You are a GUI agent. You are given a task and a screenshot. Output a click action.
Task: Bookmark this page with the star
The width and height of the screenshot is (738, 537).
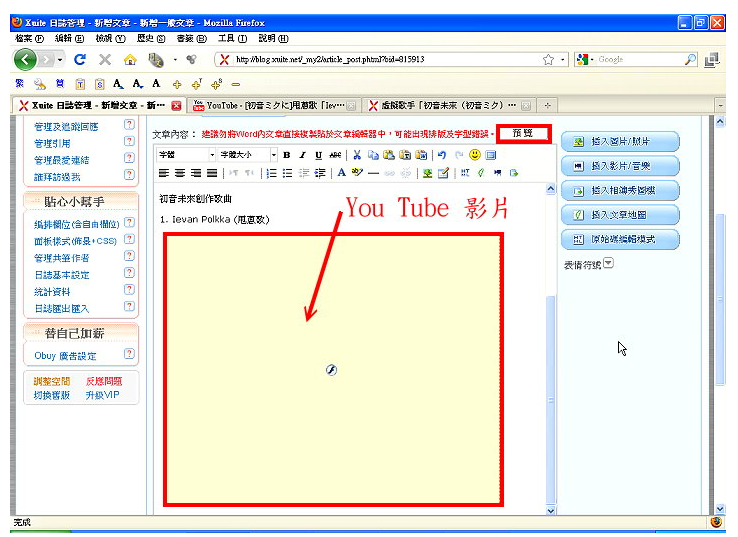click(x=548, y=60)
